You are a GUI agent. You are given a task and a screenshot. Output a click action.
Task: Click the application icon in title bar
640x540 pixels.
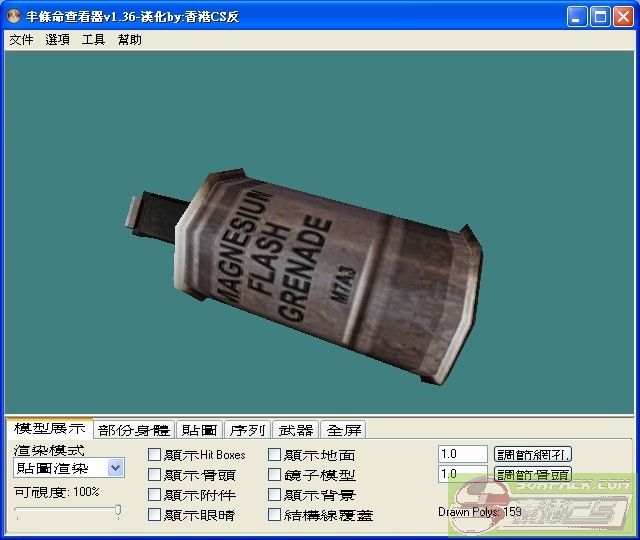pyautogui.click(x=13, y=16)
